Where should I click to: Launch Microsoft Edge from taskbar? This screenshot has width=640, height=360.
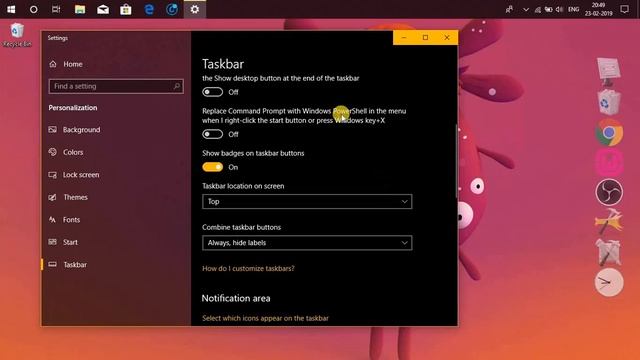(149, 9)
